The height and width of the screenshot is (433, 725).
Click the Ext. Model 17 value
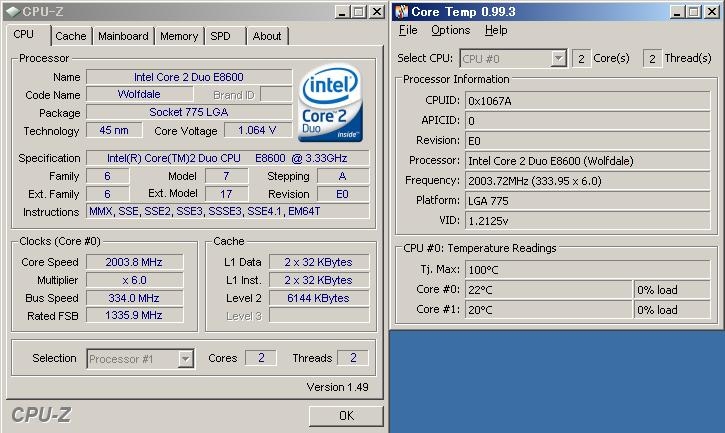tap(226, 194)
